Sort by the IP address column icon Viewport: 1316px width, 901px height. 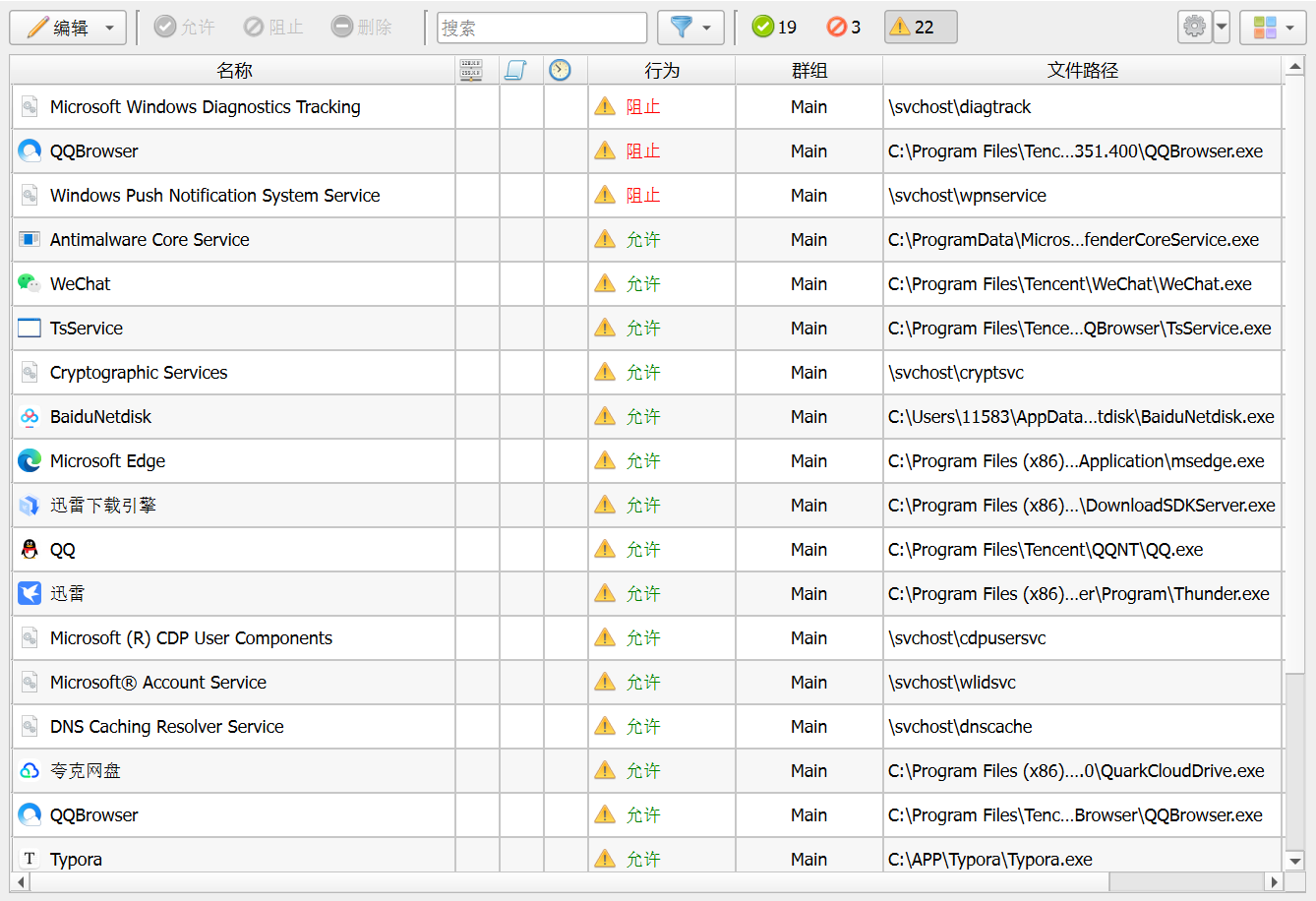[471, 70]
